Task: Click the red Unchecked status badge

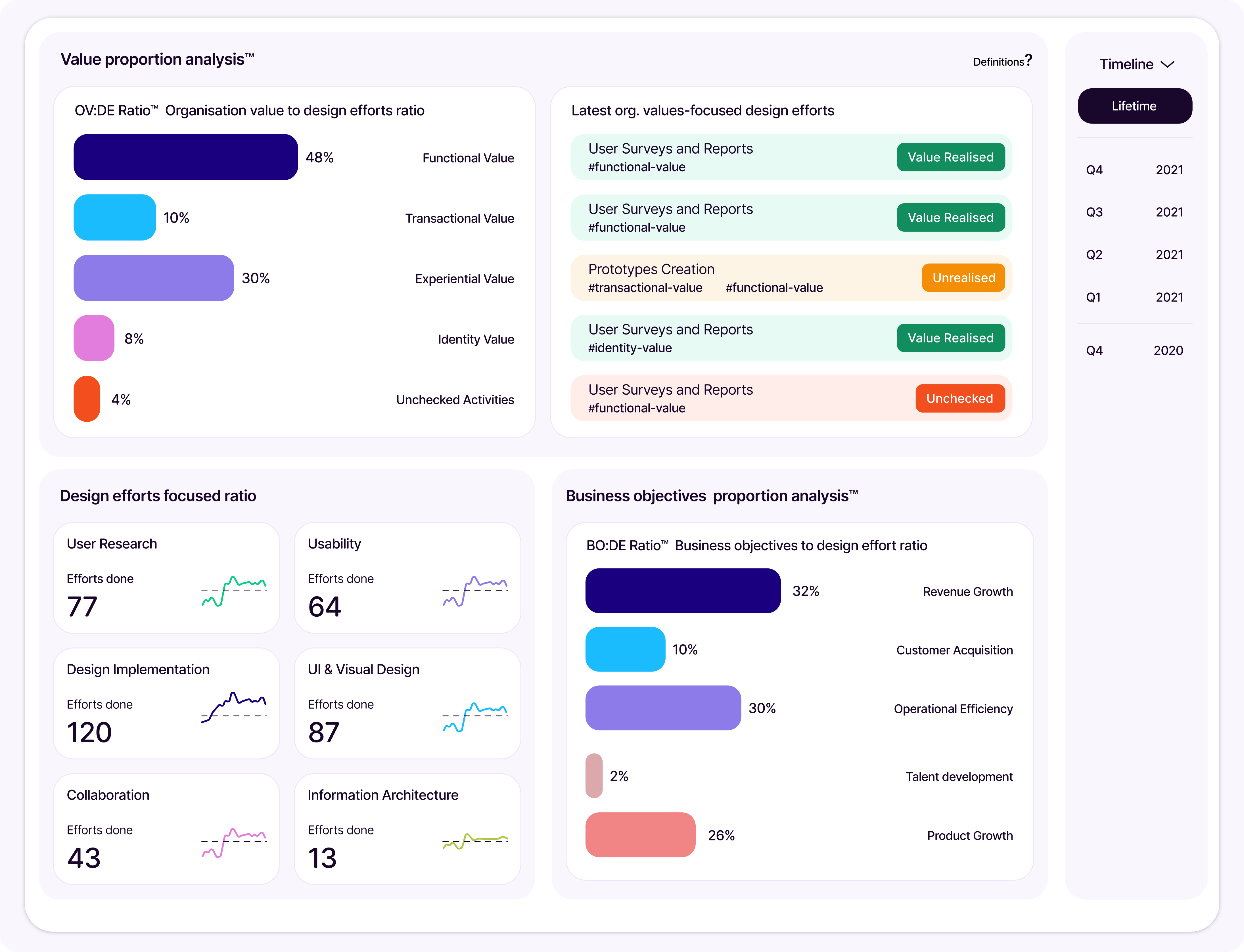Action: tap(959, 398)
